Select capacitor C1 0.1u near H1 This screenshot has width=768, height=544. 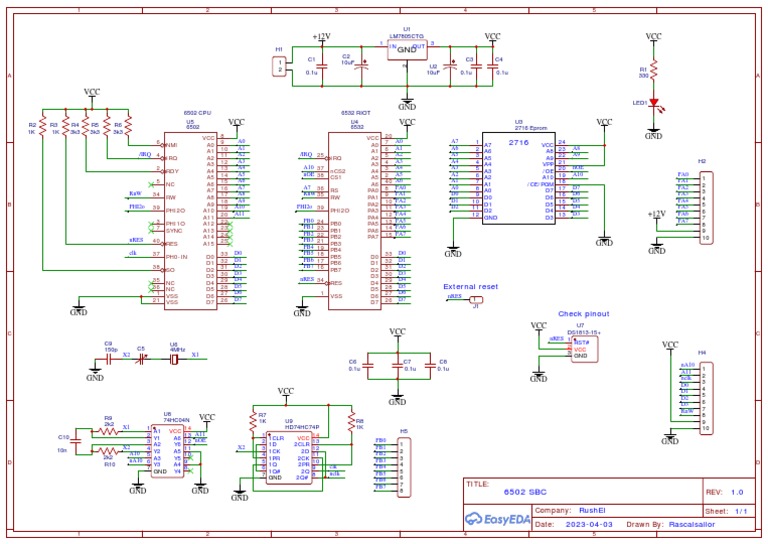pyautogui.click(x=322, y=67)
